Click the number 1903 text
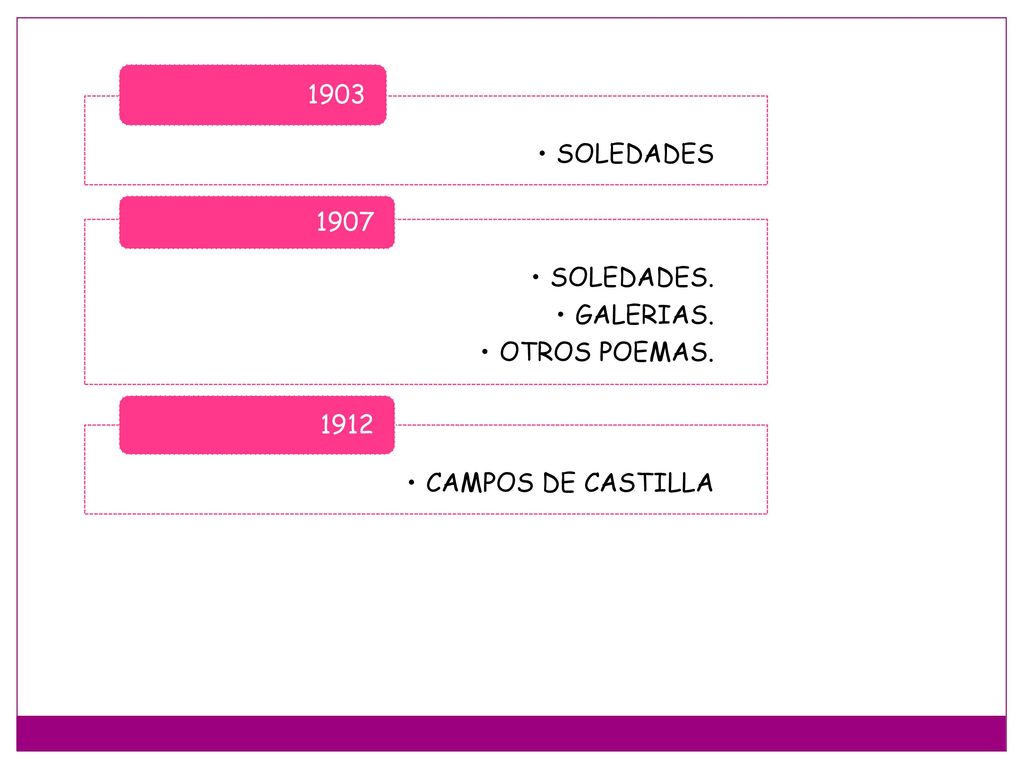The image size is (1024, 768). (336, 95)
